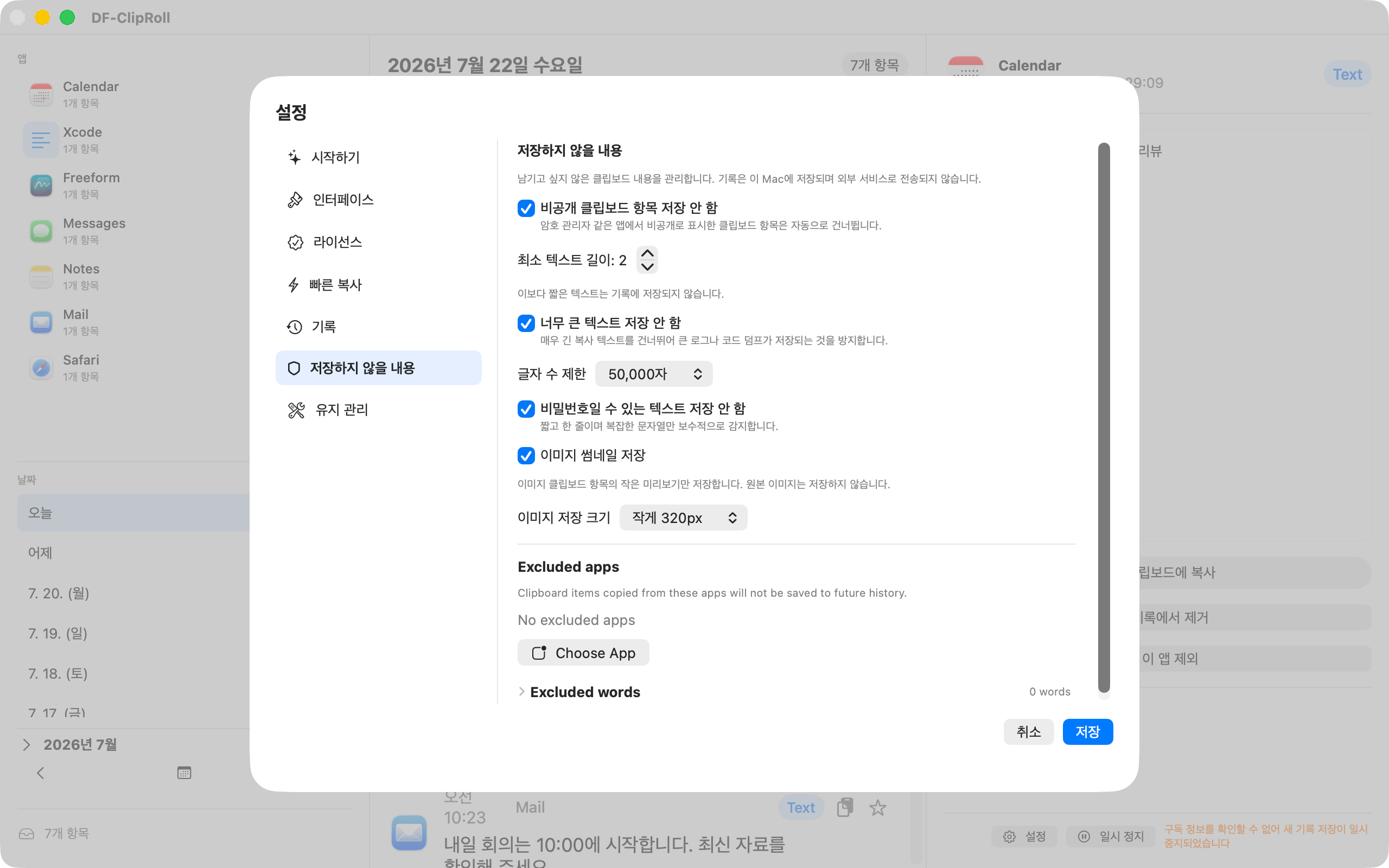The height and width of the screenshot is (868, 1389).
Task: Click the Mail envelope icon on the 10:23 clip
Action: (x=409, y=832)
